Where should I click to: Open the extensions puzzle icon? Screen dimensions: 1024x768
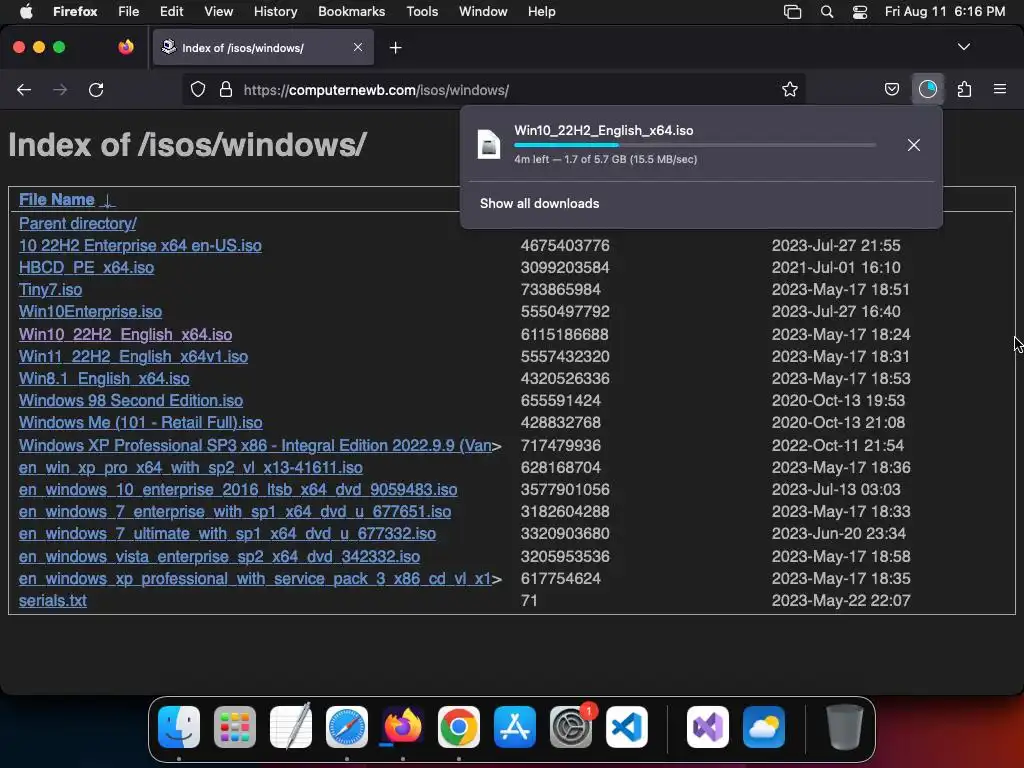964,89
